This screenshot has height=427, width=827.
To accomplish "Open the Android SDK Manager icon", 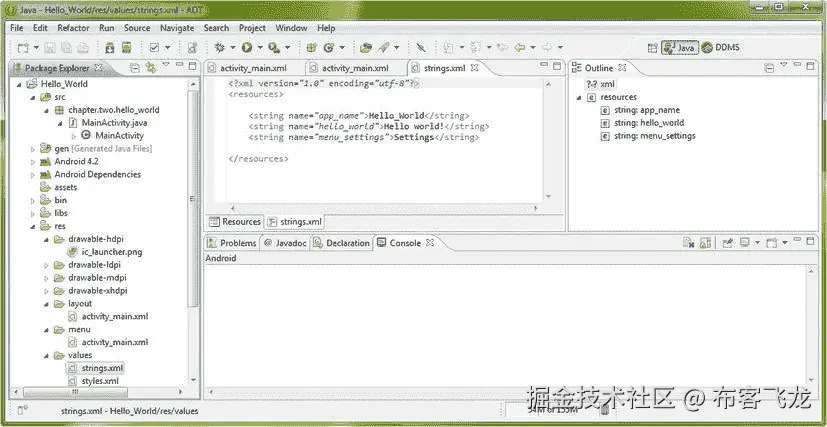I will (x=110, y=48).
